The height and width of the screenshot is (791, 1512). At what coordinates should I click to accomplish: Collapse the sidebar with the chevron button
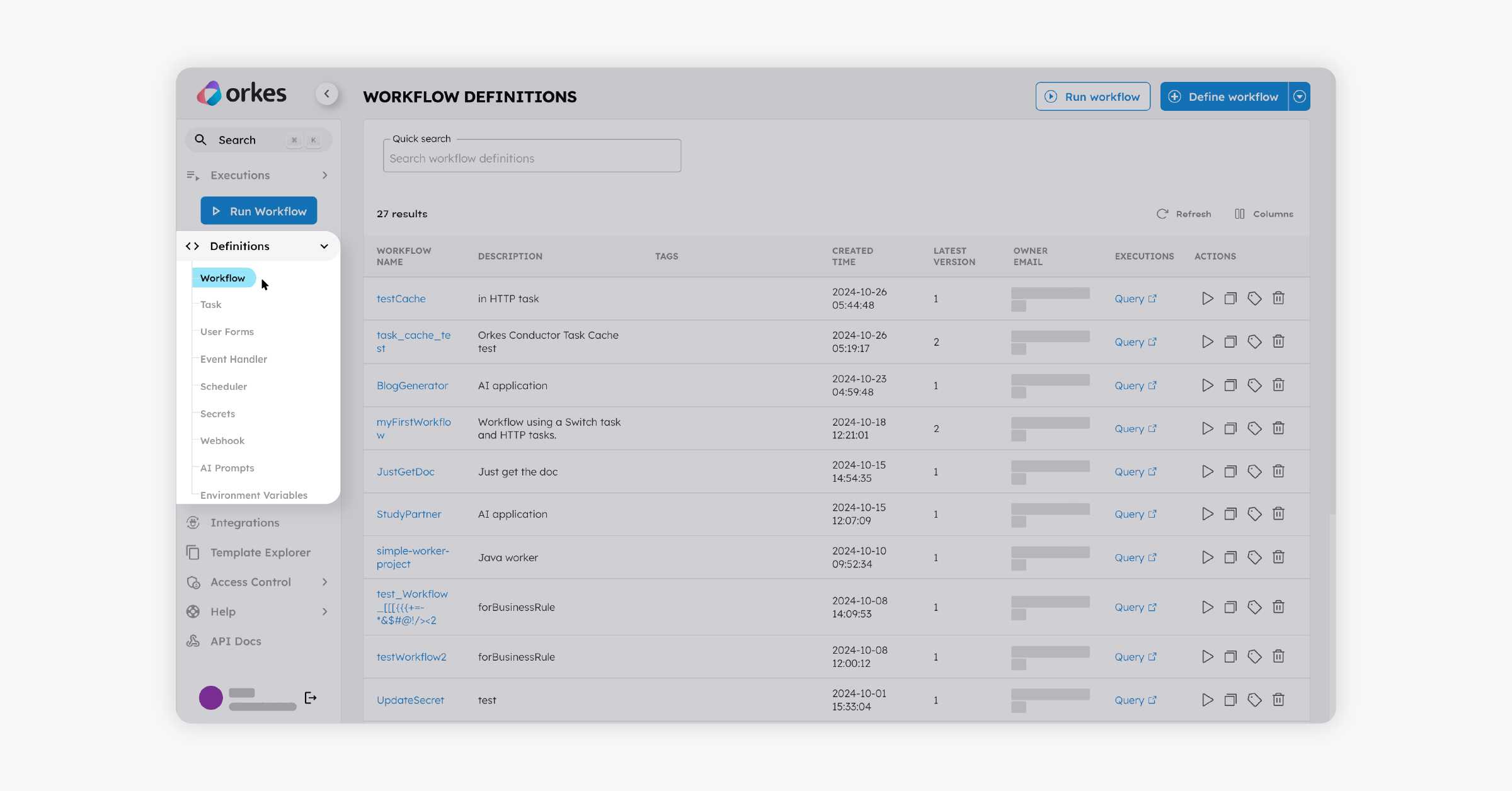(326, 94)
